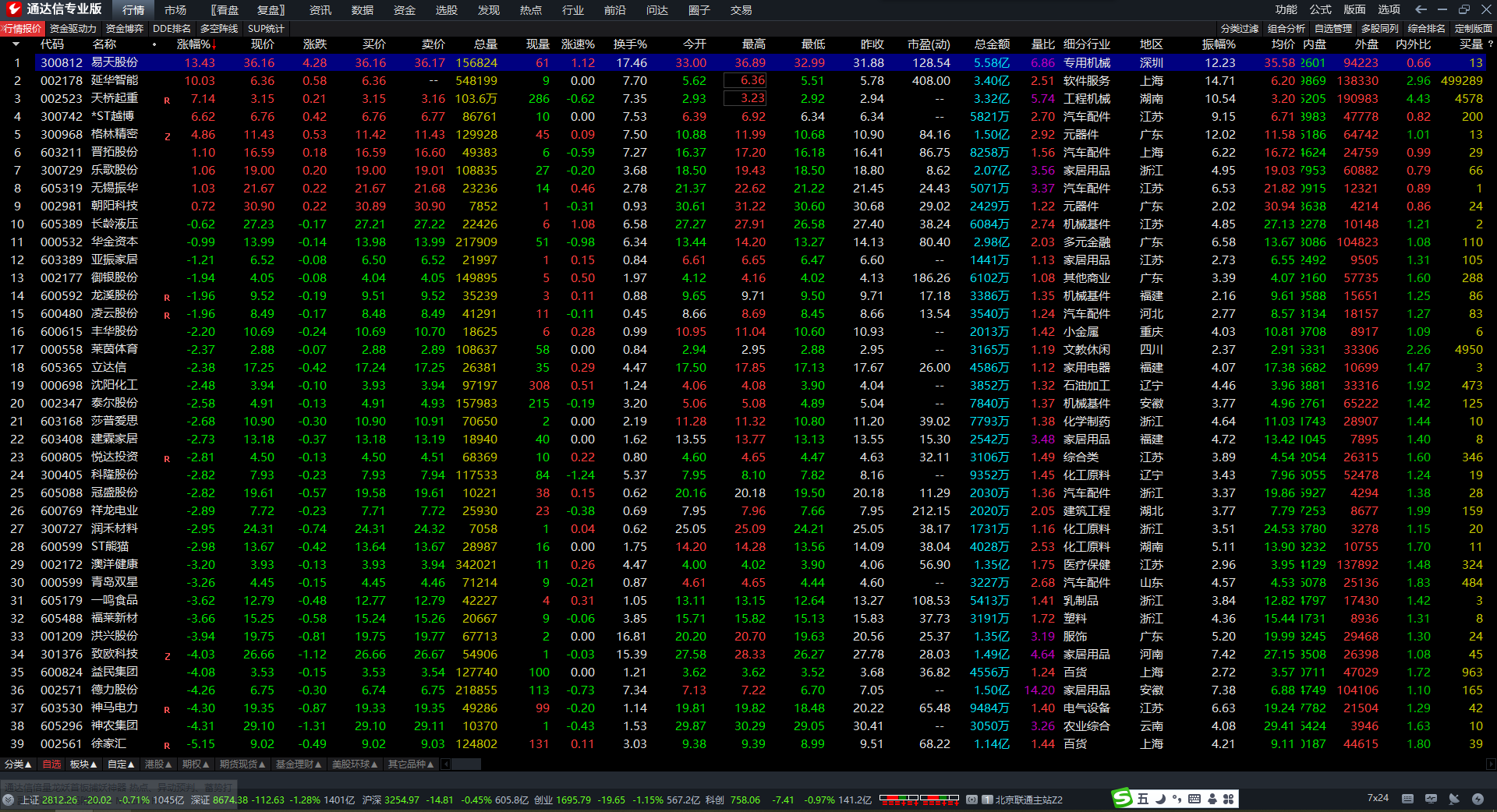
Task: Click the keyboard icon in status bar
Action: tap(1407, 799)
